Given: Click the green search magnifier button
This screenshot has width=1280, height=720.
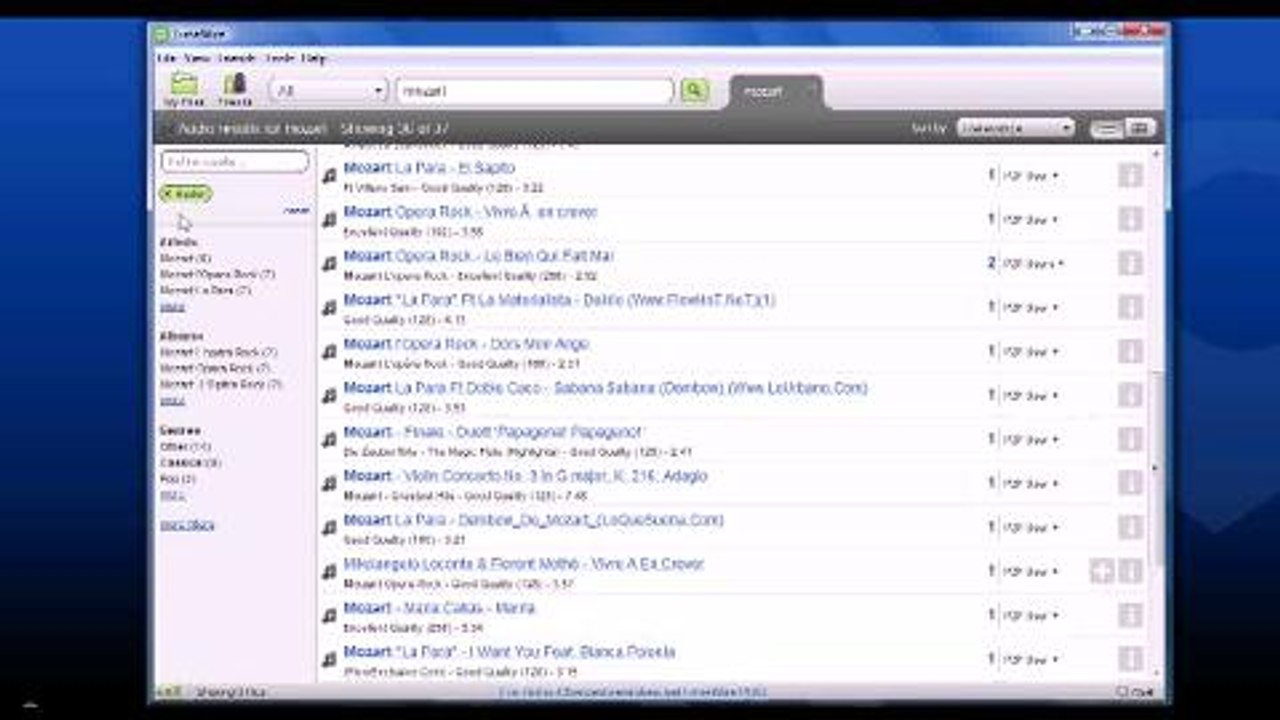Looking at the screenshot, I should point(694,91).
